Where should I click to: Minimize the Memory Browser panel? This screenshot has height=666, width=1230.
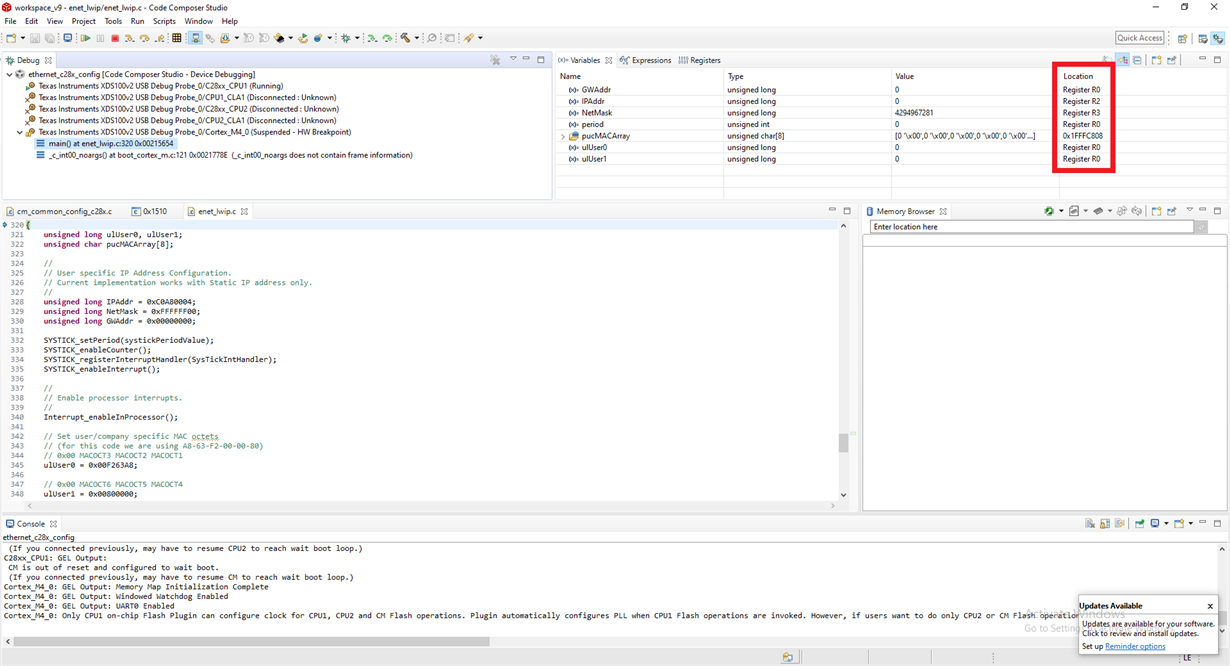coord(1202,210)
